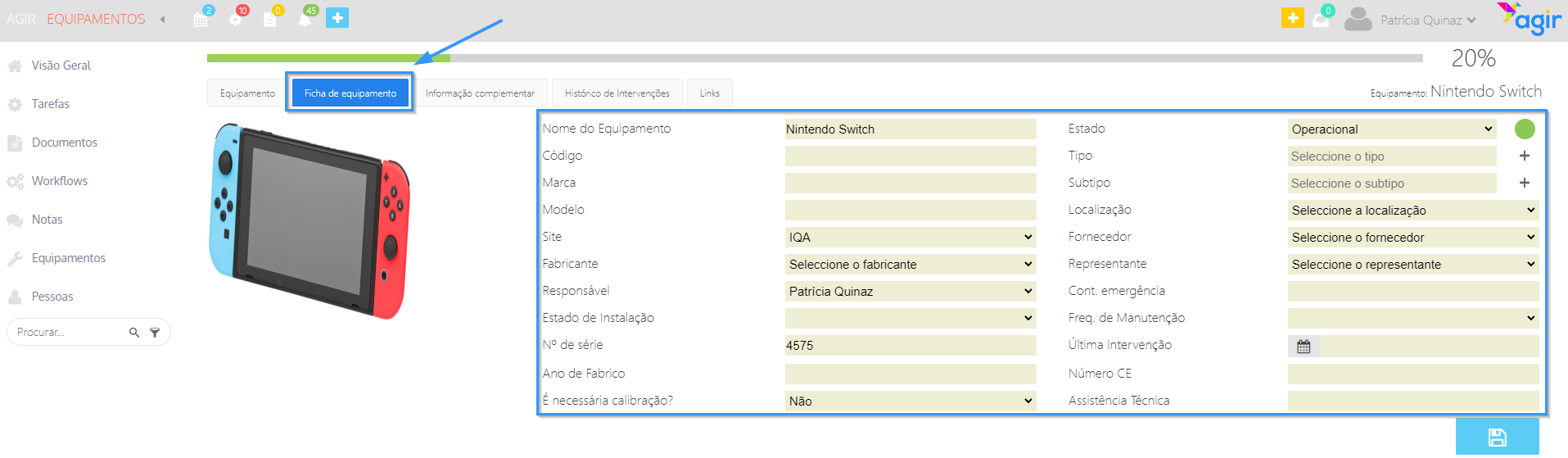Click the Nintendo Switch equipment image

pos(310,221)
